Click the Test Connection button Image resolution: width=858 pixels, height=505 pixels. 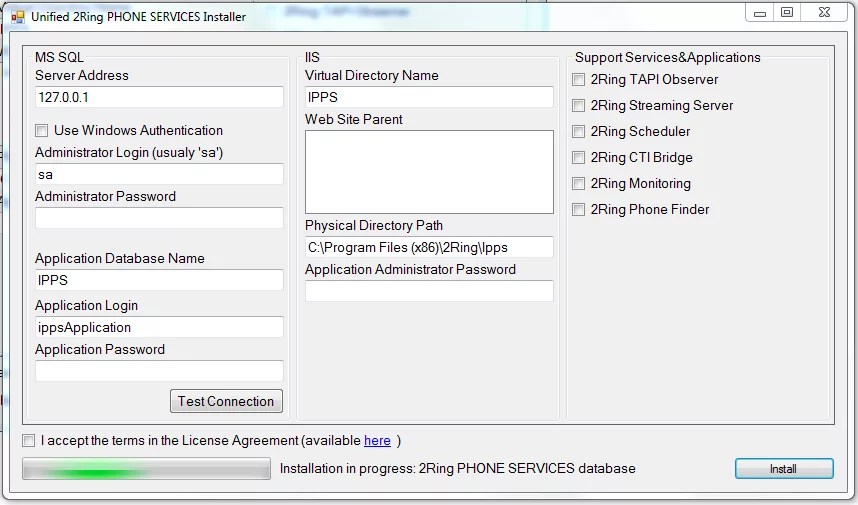pyautogui.click(x=226, y=401)
